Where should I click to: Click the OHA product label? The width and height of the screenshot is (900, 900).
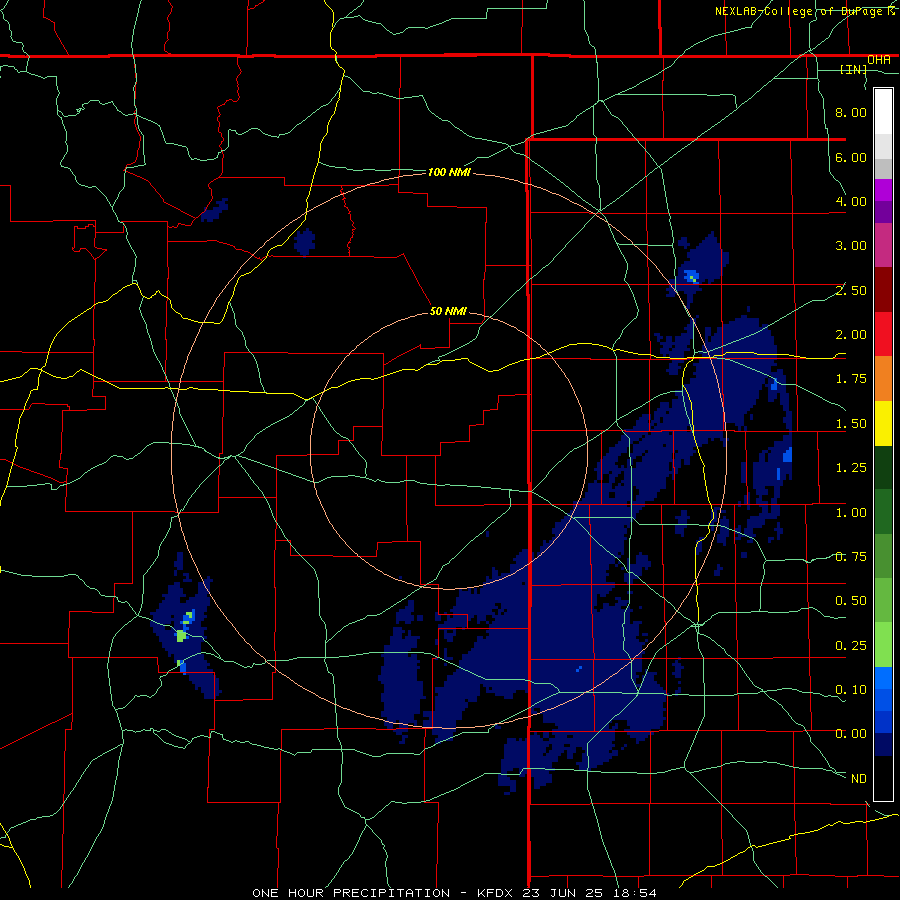(x=879, y=60)
